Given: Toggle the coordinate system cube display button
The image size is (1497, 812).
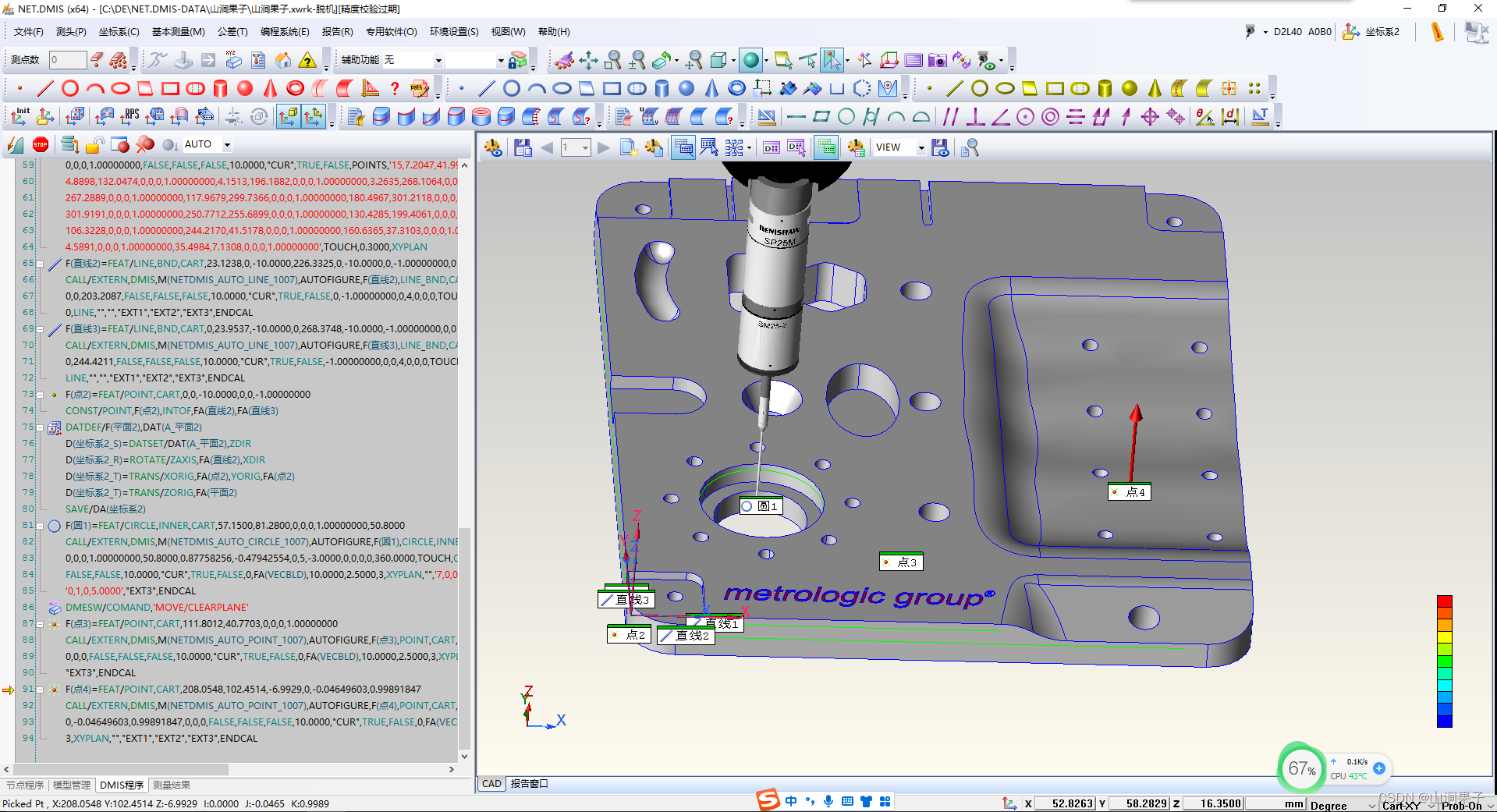Looking at the screenshot, I should pyautogui.click(x=288, y=116).
